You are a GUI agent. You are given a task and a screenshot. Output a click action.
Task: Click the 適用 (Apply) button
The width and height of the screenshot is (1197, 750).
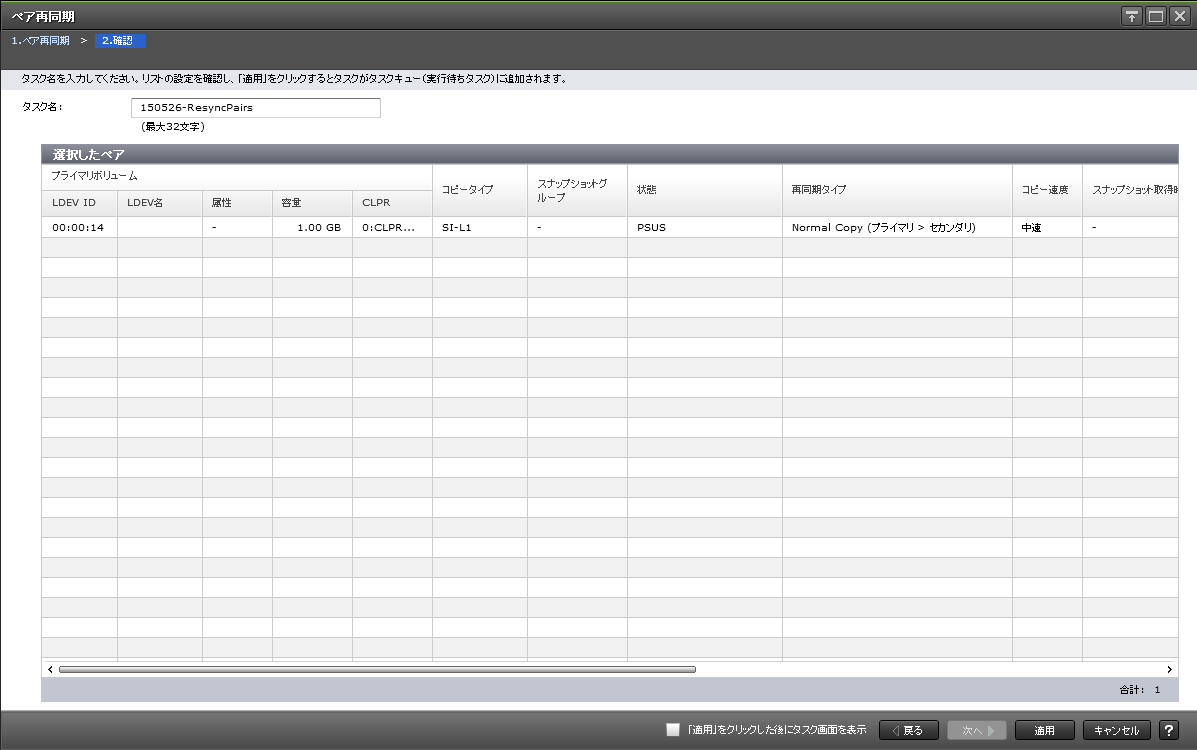click(1044, 730)
